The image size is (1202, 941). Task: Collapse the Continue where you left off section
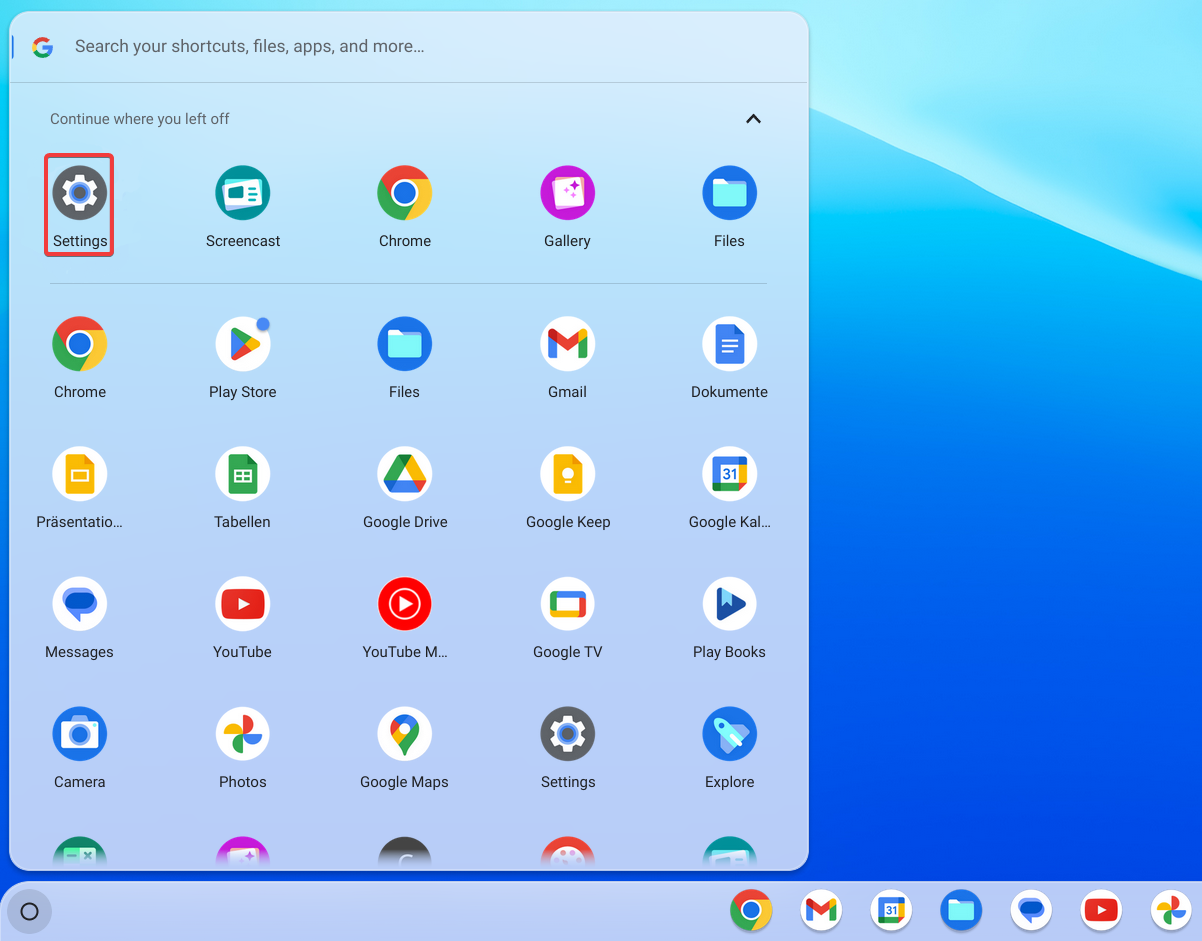click(x=753, y=119)
